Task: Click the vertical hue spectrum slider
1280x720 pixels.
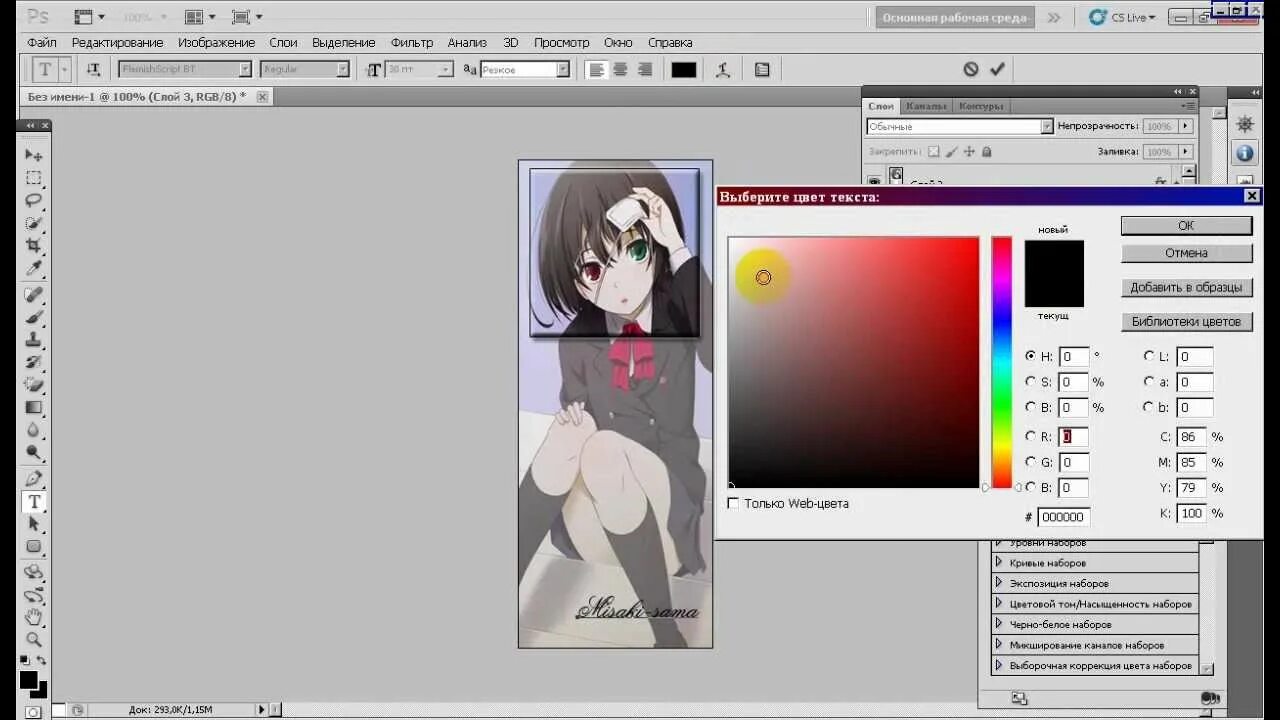Action: coord(1002,362)
